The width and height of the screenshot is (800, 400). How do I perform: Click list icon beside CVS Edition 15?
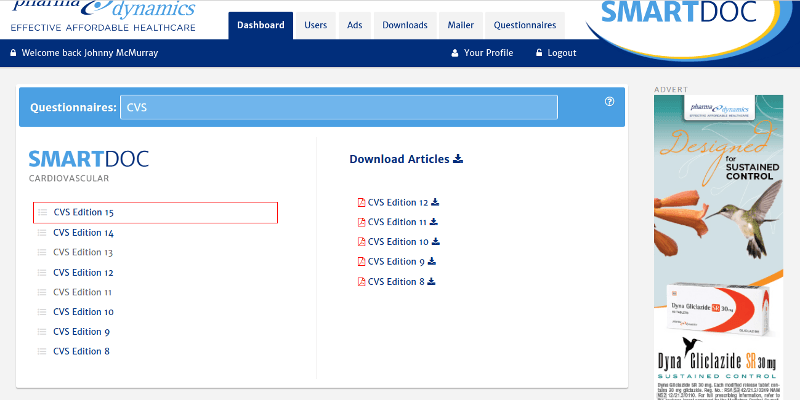tap(42, 213)
